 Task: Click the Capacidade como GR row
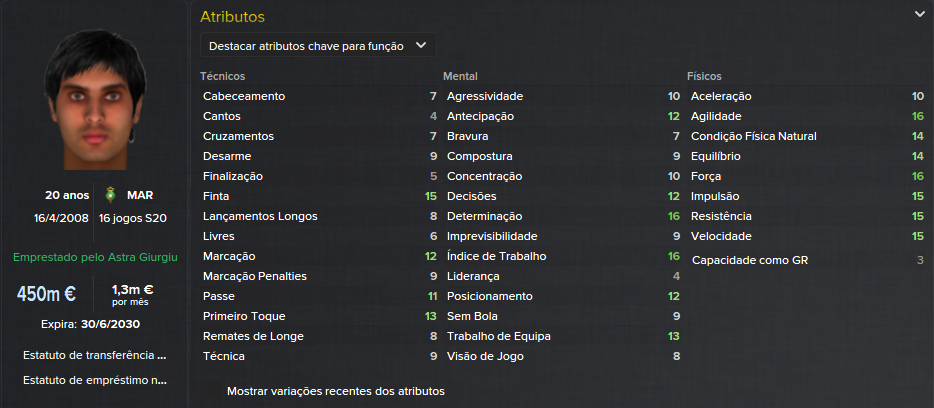tap(807, 261)
